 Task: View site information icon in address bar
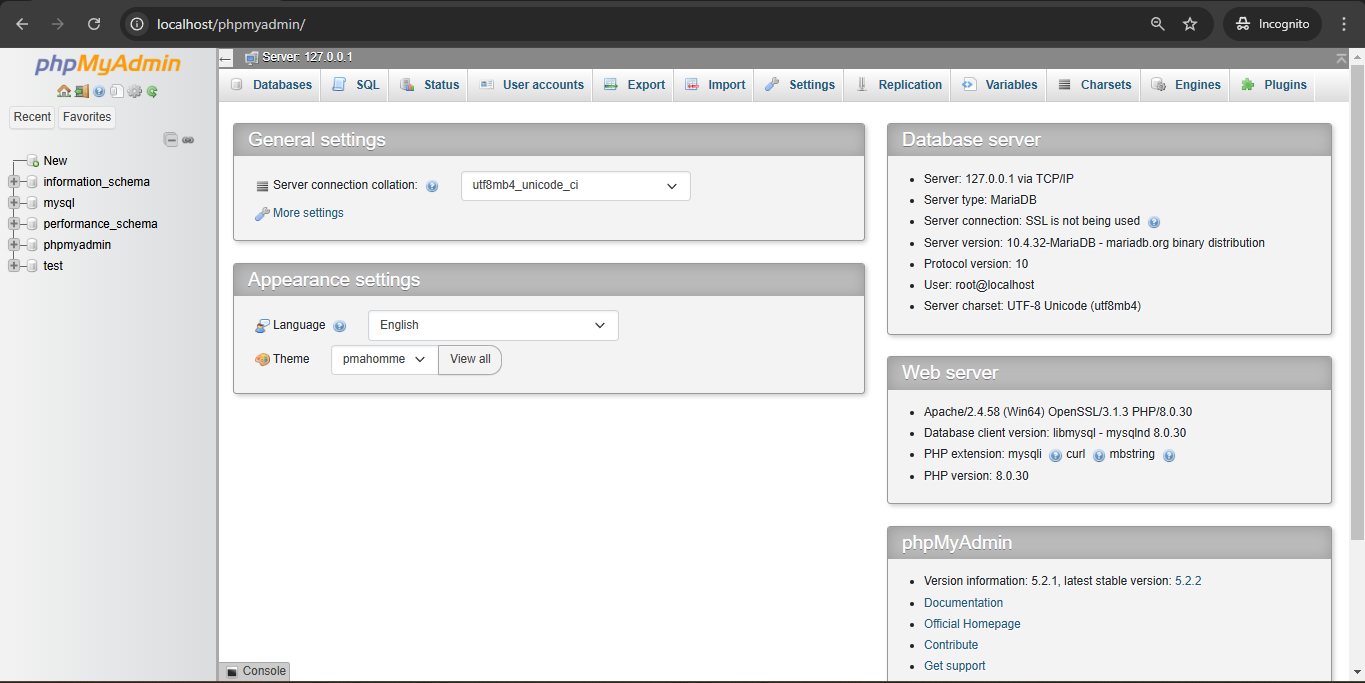[x=137, y=24]
